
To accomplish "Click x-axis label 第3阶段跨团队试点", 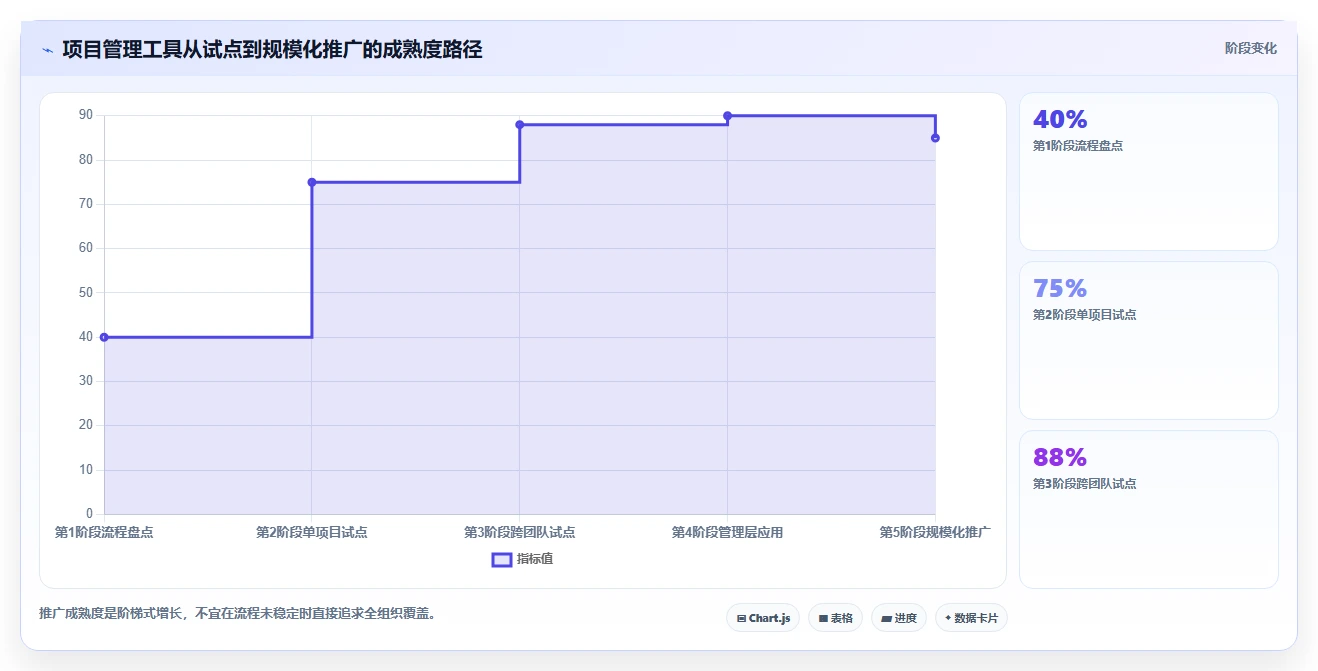I will pos(520,533).
